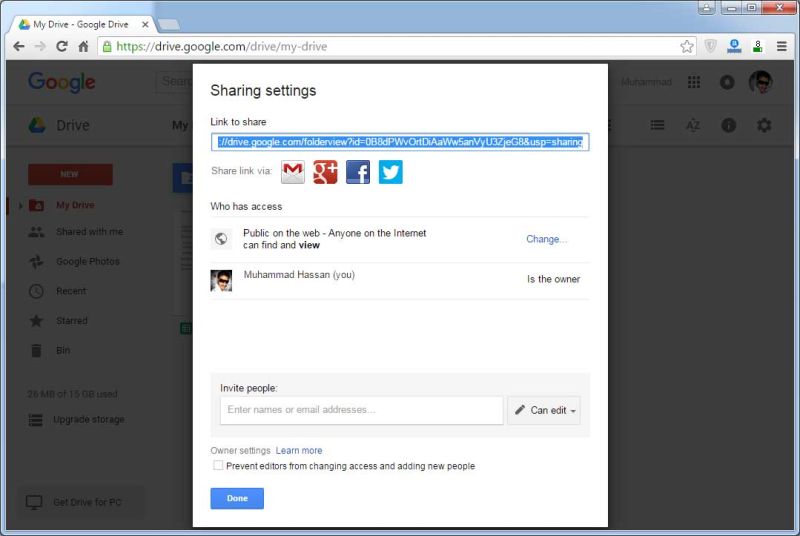Go back with browser back arrow

pos(19,46)
